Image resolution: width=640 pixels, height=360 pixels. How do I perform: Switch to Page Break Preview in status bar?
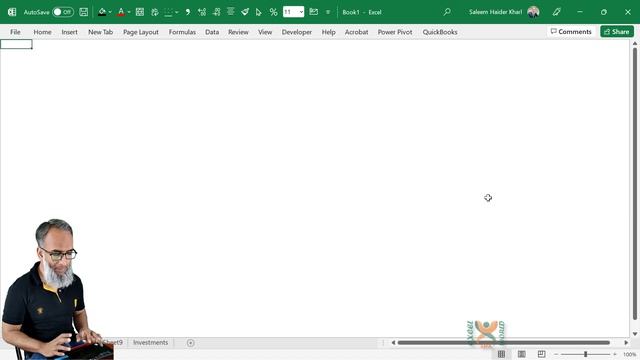(541, 354)
